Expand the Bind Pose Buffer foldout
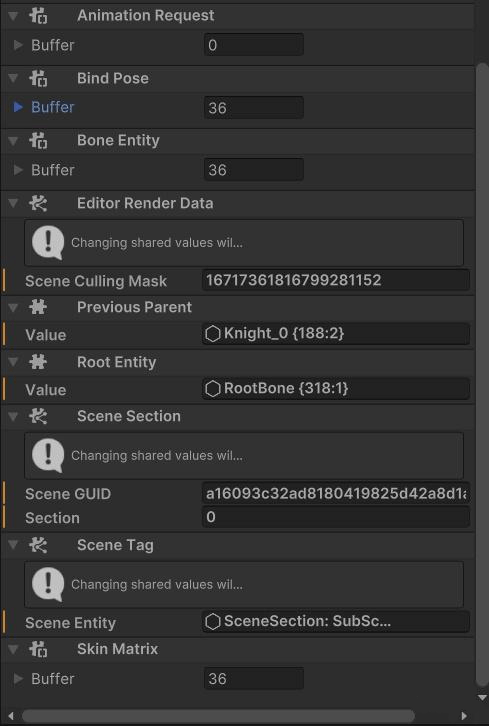The image size is (489, 726). coord(19,107)
